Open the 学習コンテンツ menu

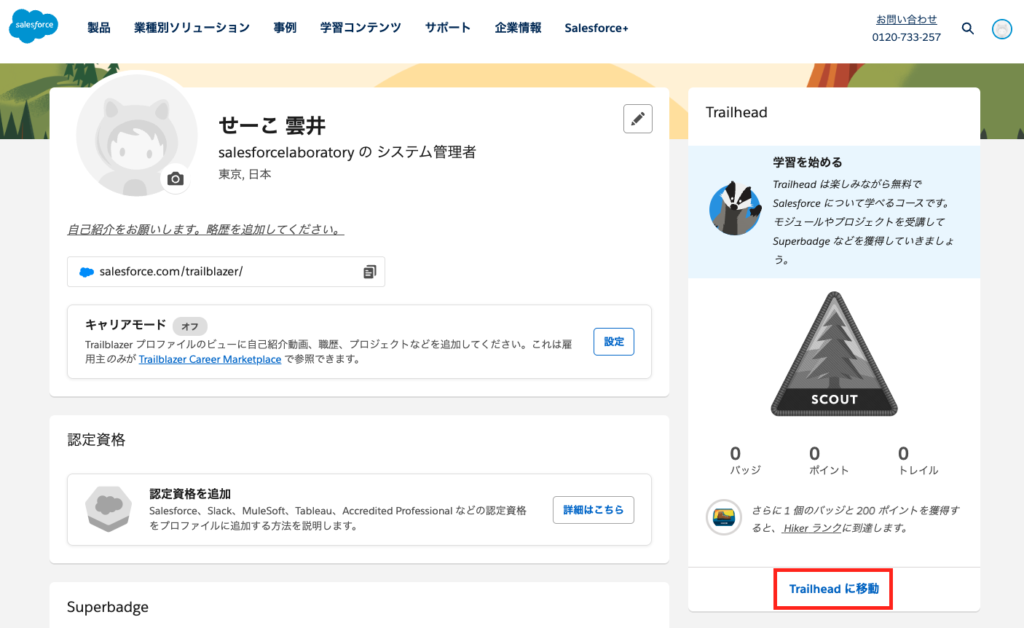360,27
